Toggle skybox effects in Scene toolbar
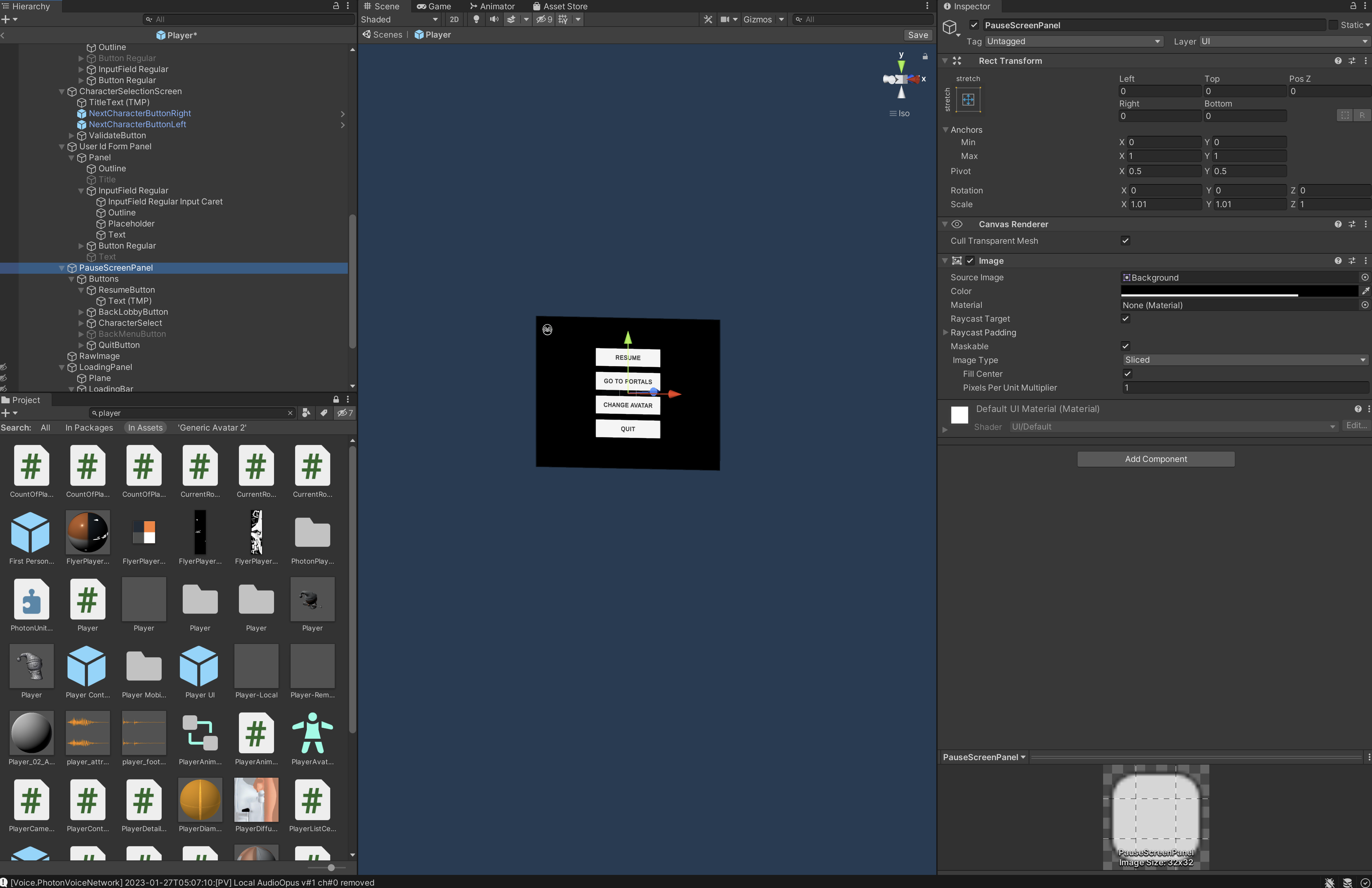This screenshot has width=1372, height=888. coord(511,19)
